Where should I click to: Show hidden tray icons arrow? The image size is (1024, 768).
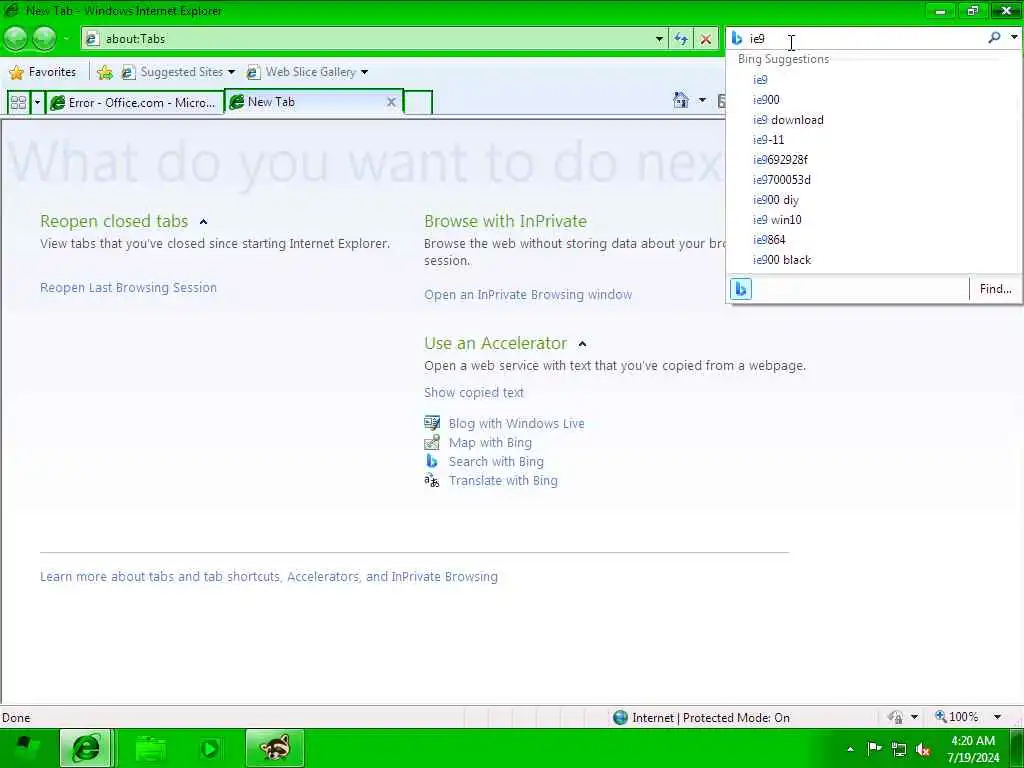point(850,749)
